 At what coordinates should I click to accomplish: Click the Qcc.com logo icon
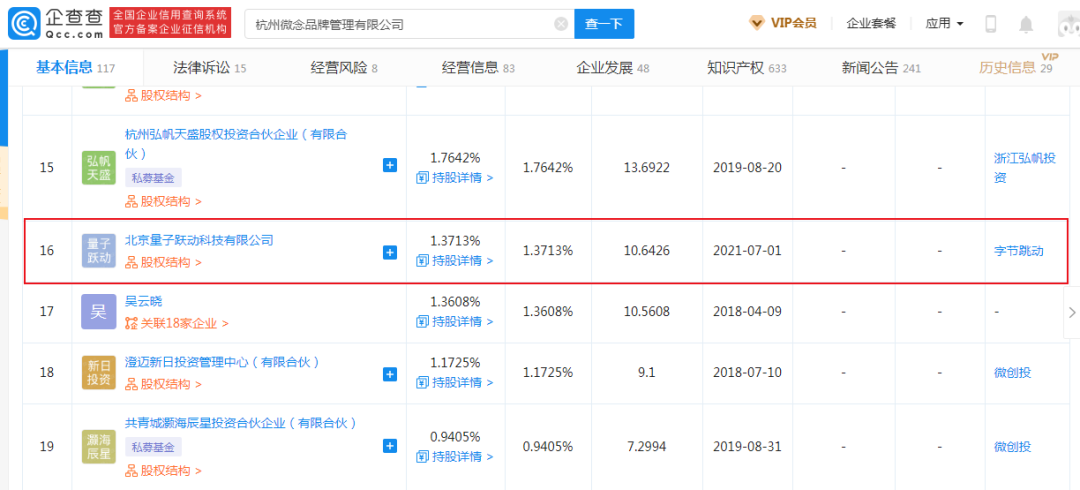click(x=23, y=23)
